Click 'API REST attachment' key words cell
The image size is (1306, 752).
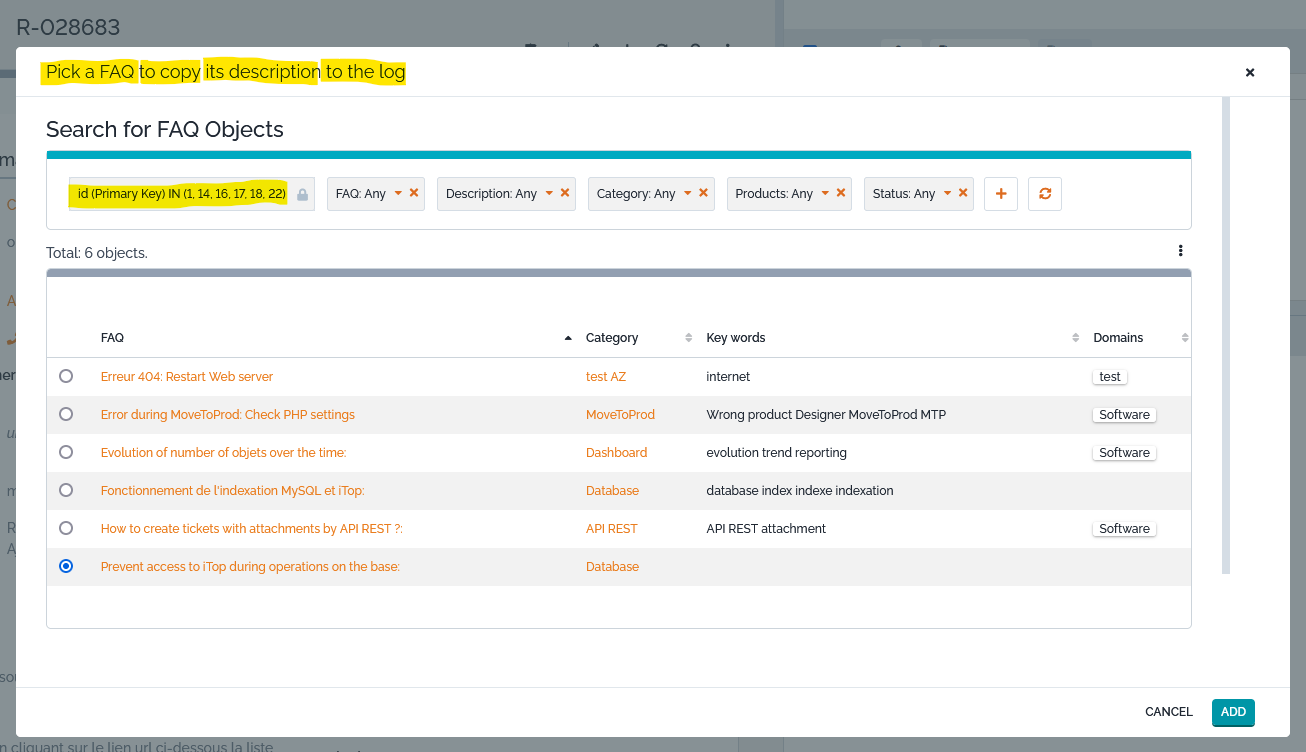766,529
